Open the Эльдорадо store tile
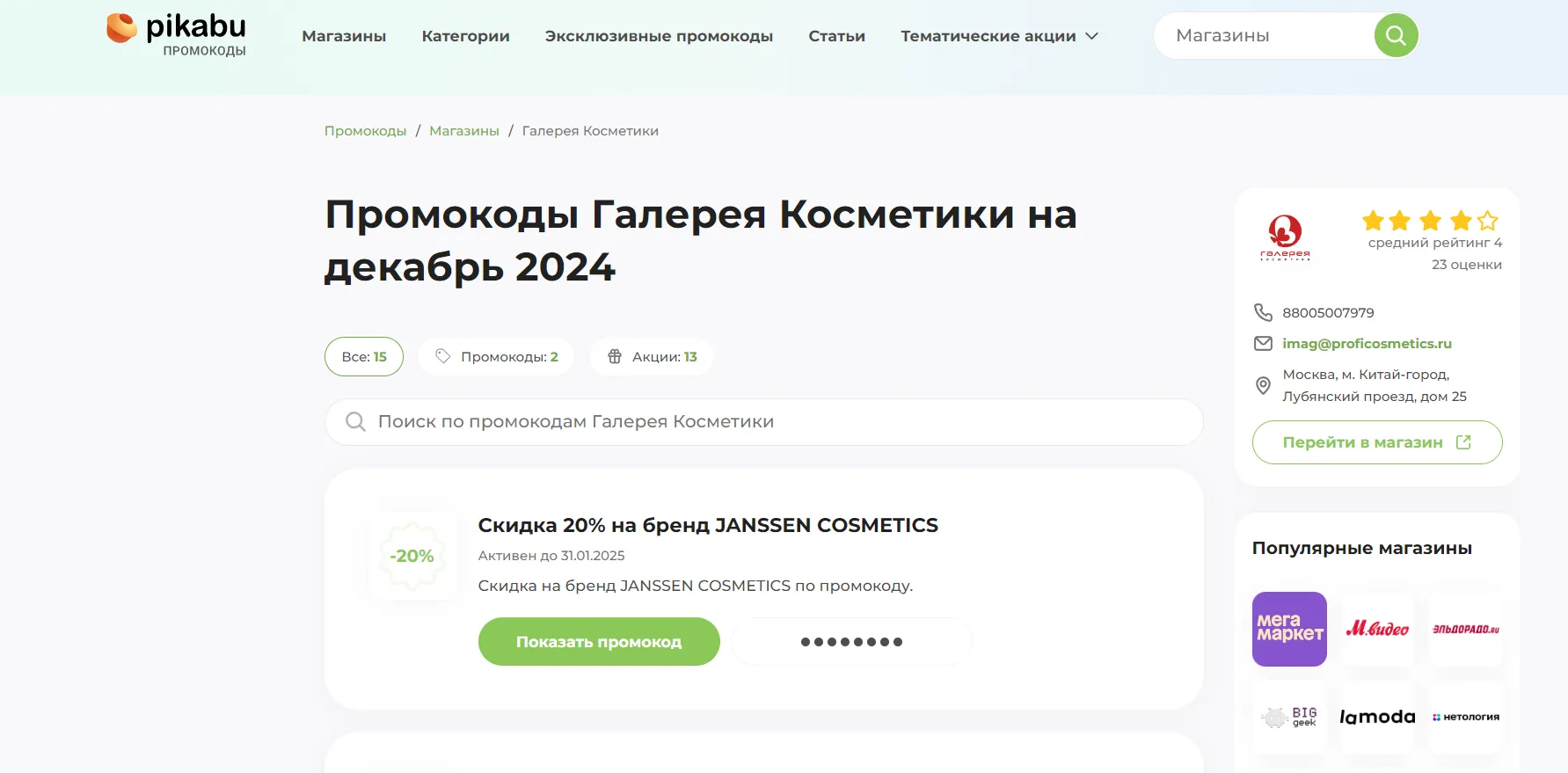Viewport: 1568px width, 773px height. [1466, 629]
